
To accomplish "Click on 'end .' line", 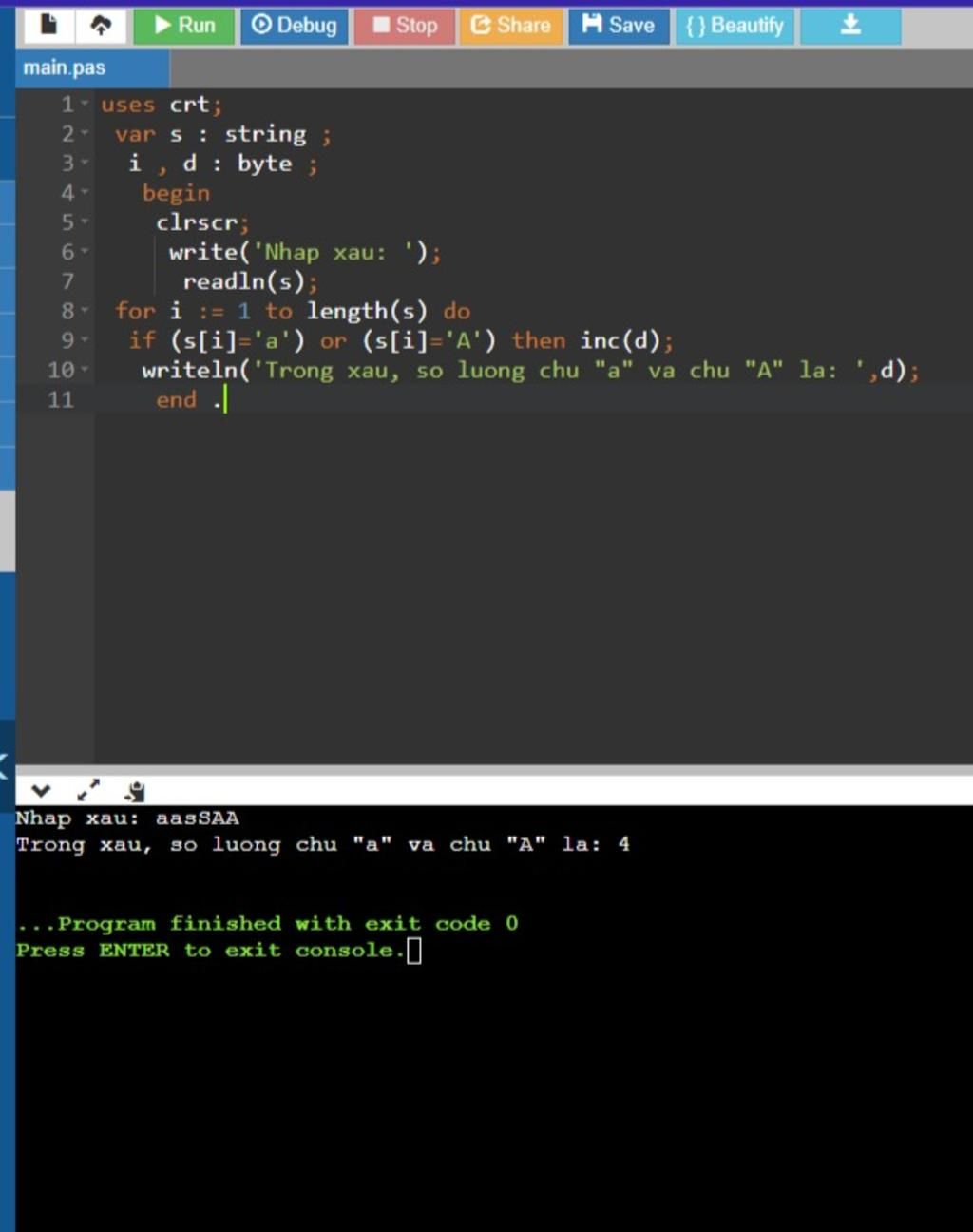I will [190, 399].
